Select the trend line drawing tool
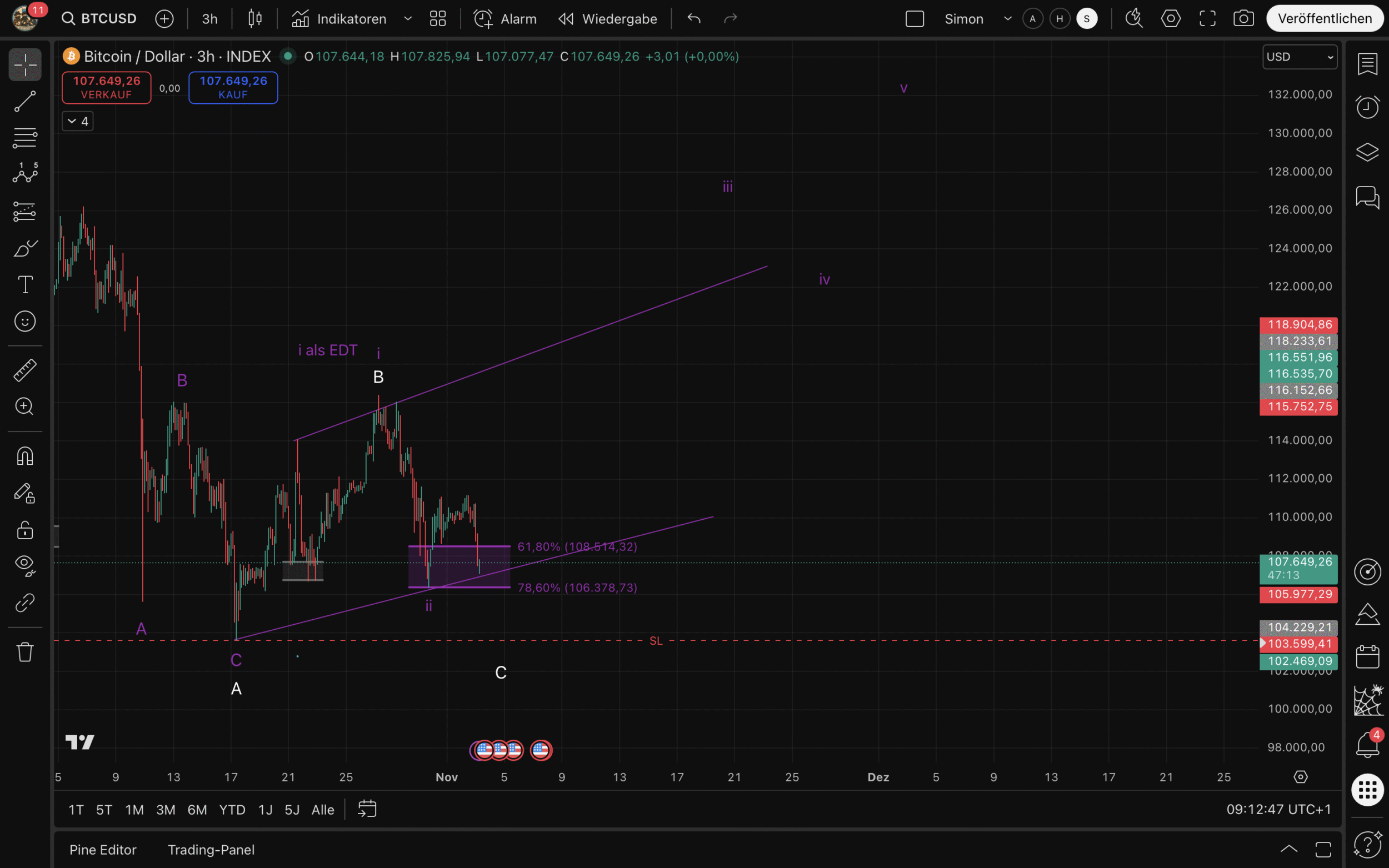This screenshot has width=1389, height=868. [24, 101]
